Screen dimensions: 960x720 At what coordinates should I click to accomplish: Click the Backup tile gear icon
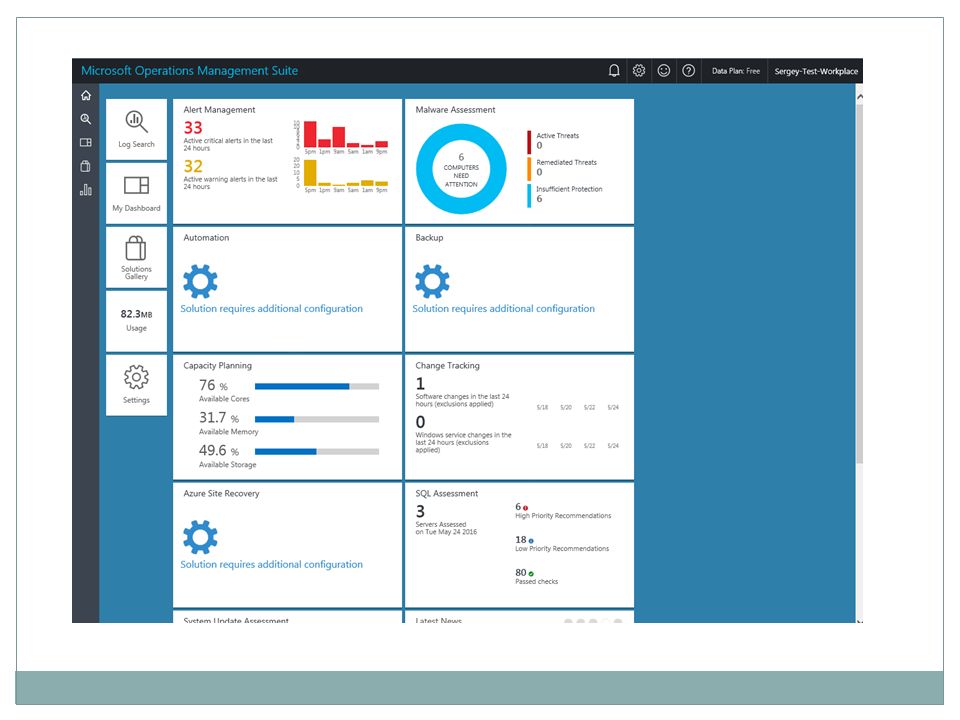432,282
